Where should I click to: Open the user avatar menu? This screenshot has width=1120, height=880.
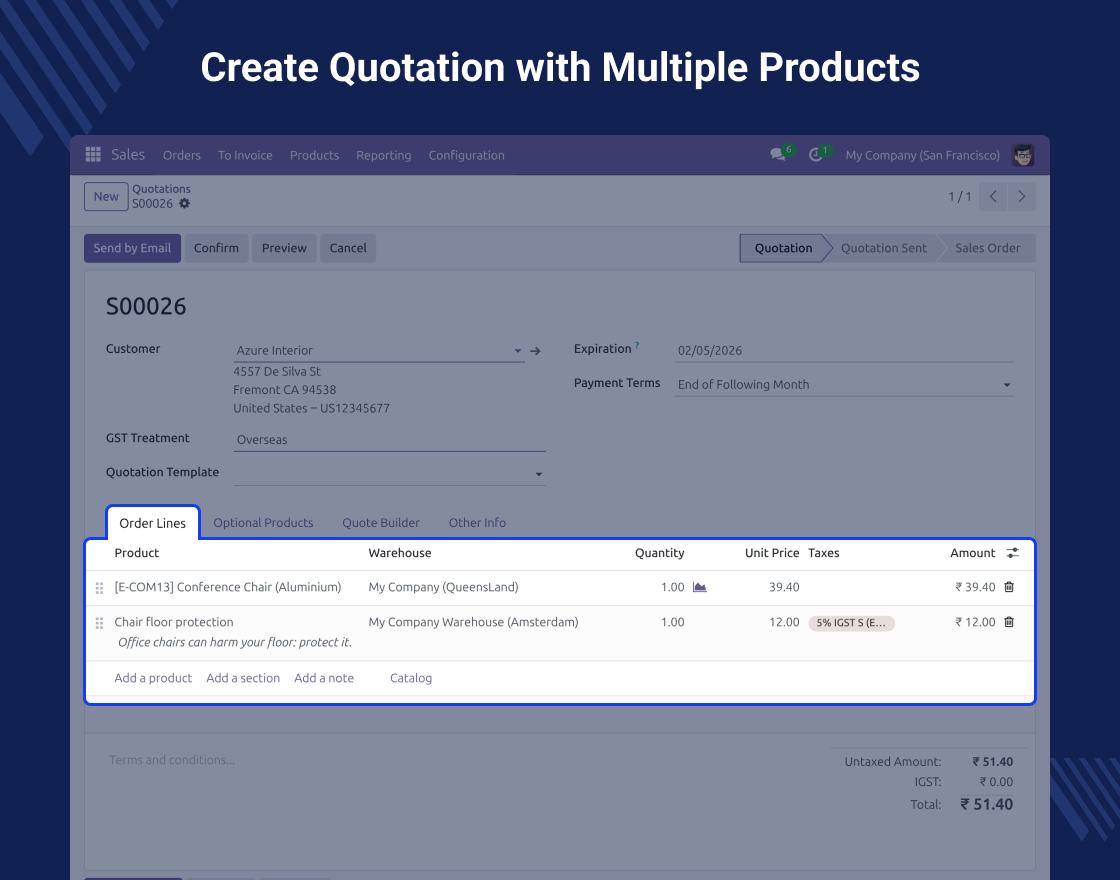pos(1023,155)
